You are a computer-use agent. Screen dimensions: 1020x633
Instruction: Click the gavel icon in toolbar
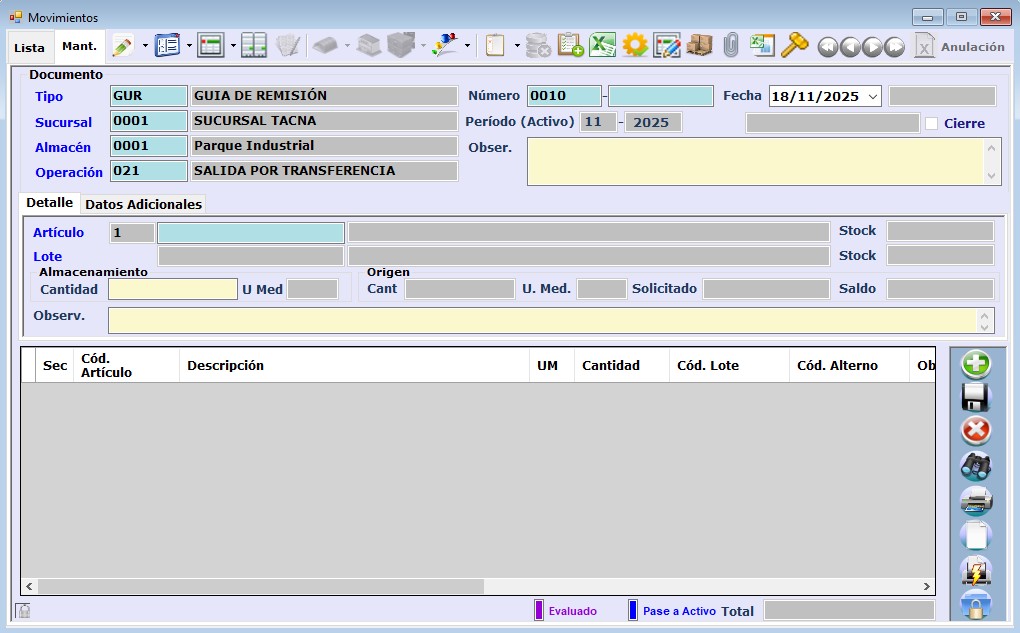click(x=794, y=46)
